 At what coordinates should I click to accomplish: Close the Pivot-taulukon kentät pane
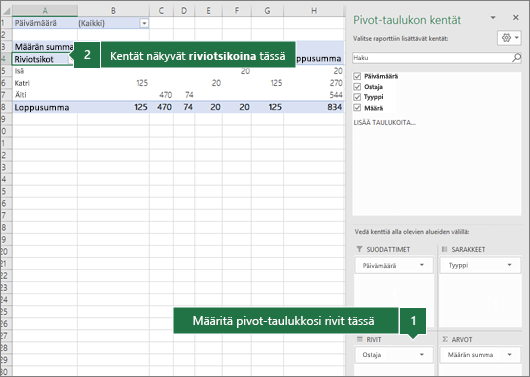(x=515, y=18)
